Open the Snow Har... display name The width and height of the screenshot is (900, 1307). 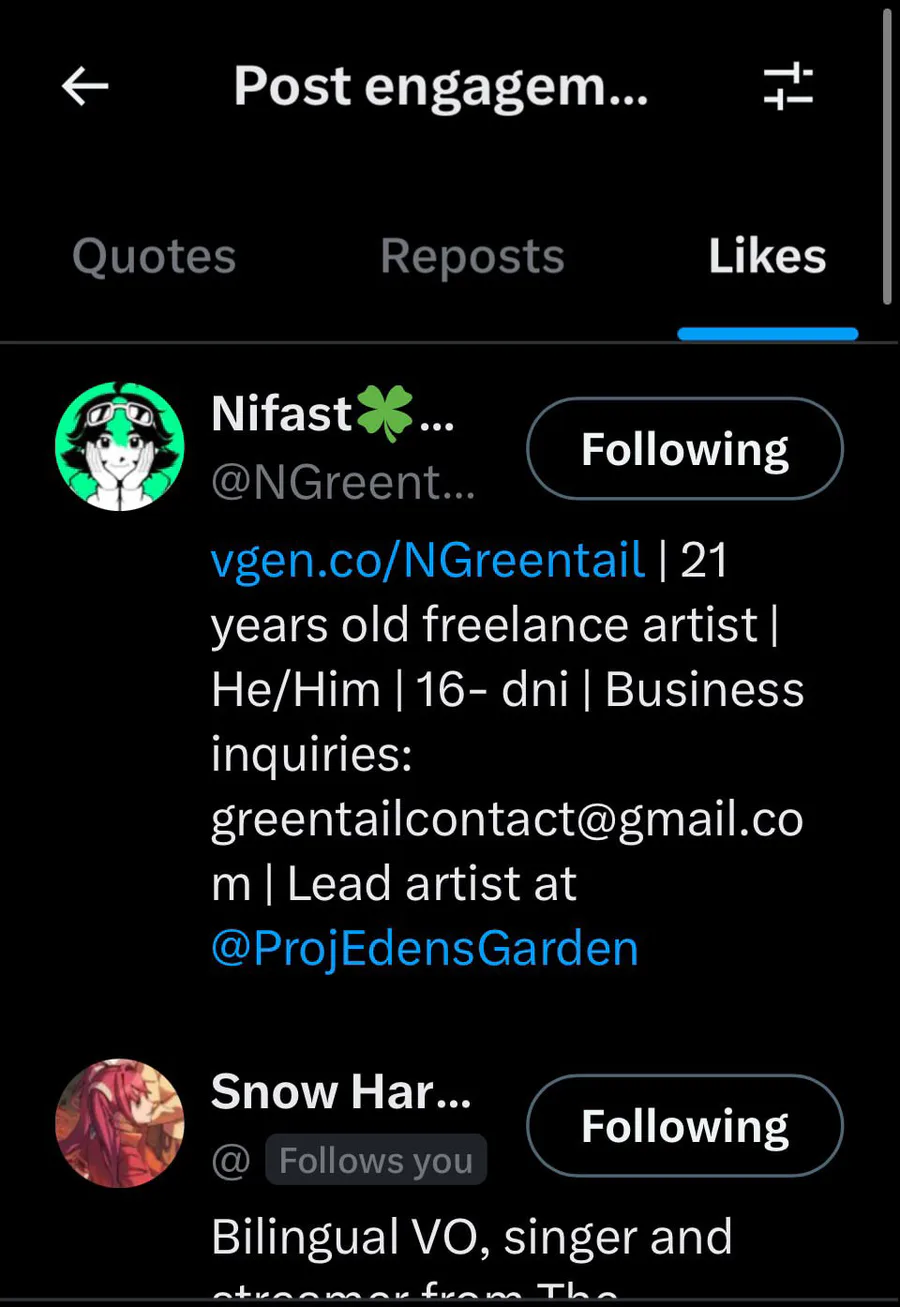click(340, 1092)
